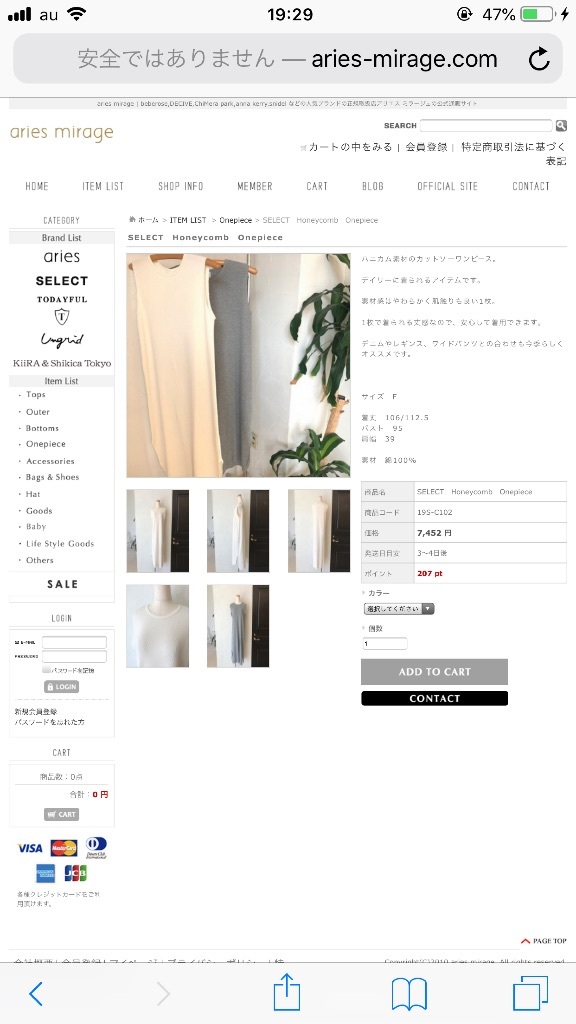Click the ADD TO CART button

[434, 671]
